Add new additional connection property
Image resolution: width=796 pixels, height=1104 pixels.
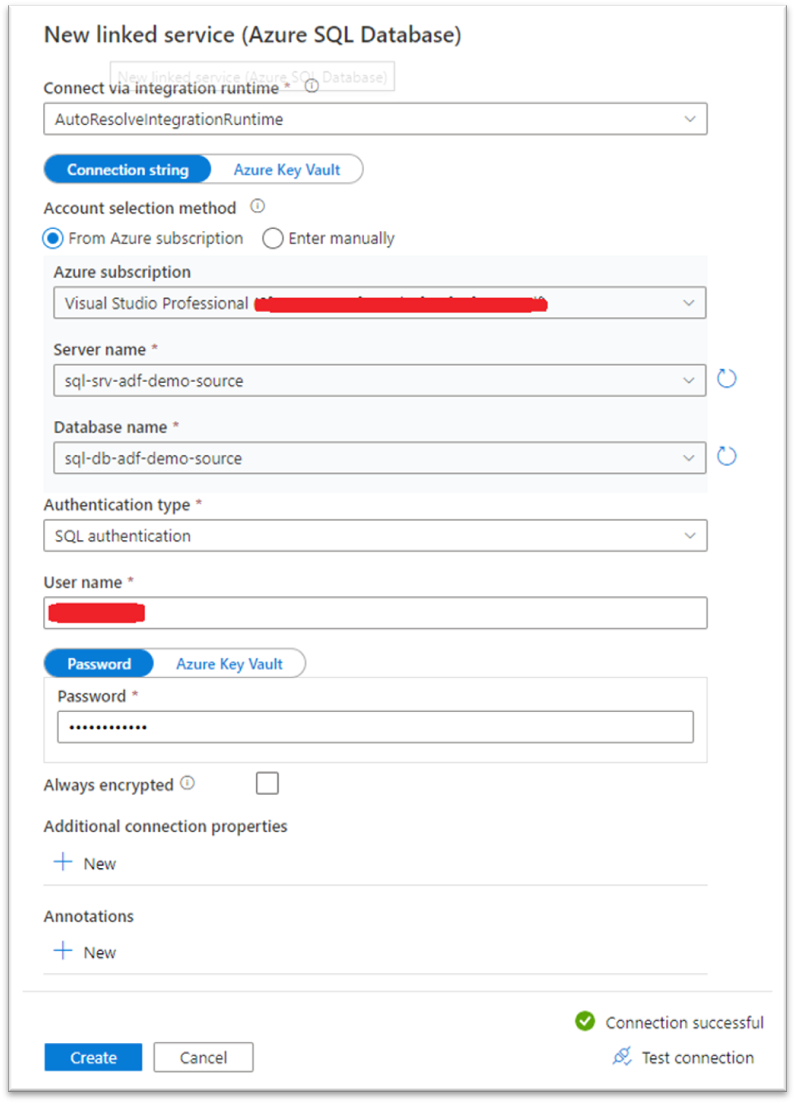(x=84, y=863)
